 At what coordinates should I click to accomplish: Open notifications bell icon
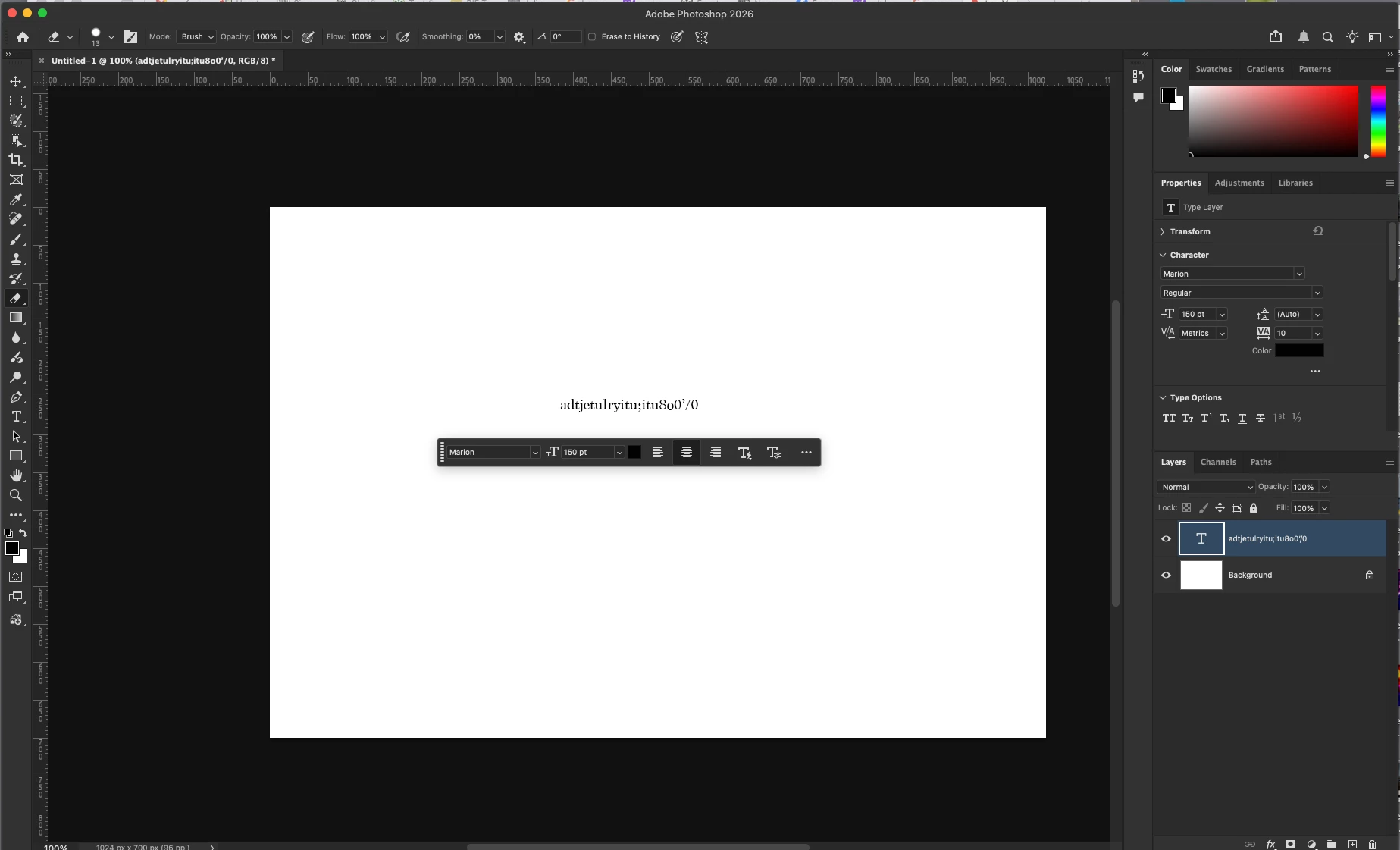pos(1304,36)
